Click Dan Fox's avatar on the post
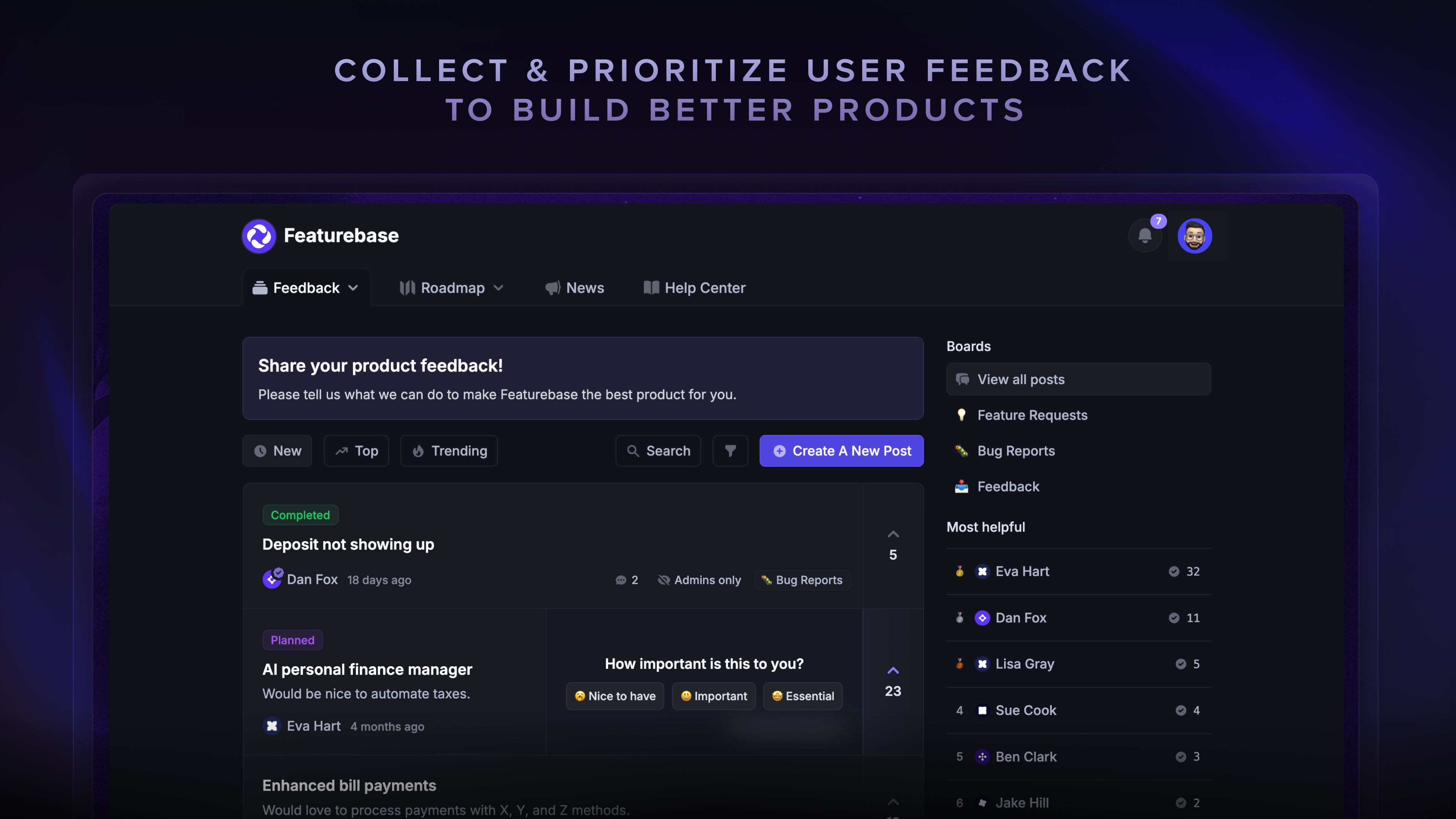The width and height of the screenshot is (1456, 819). pyautogui.click(x=272, y=579)
